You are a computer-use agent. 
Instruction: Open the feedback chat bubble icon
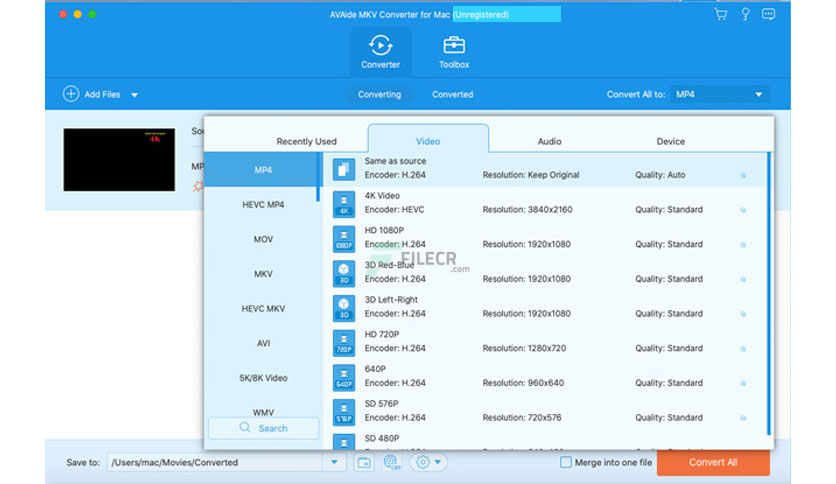(x=768, y=14)
